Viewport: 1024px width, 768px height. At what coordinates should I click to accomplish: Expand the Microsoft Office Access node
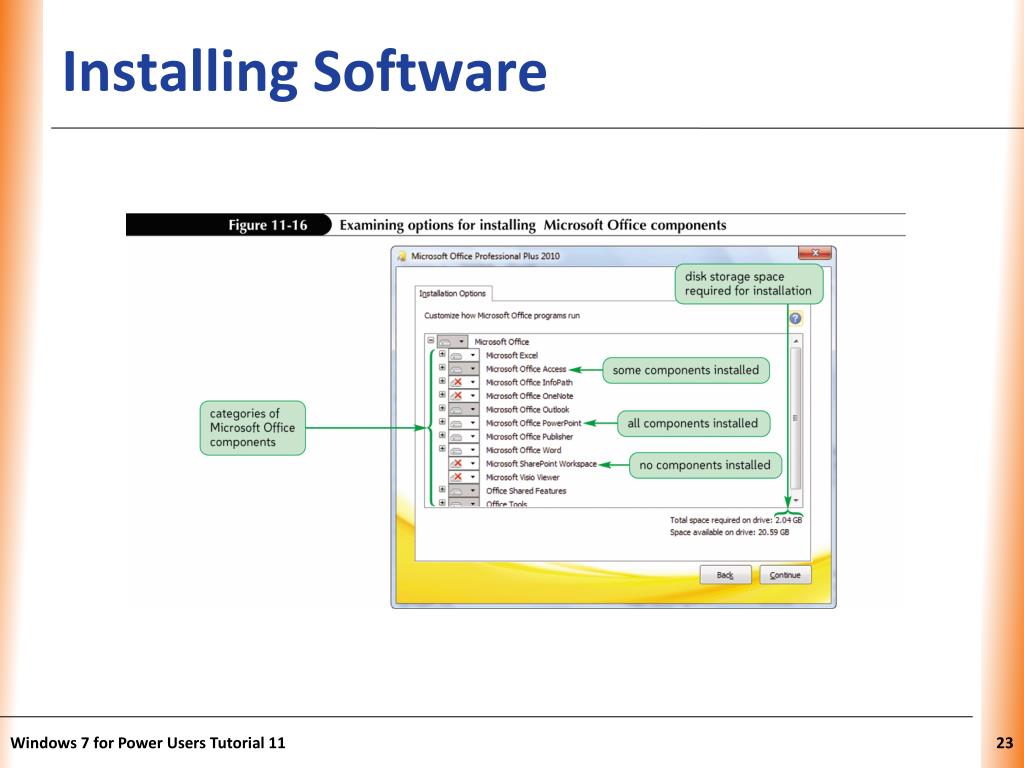[x=442, y=368]
